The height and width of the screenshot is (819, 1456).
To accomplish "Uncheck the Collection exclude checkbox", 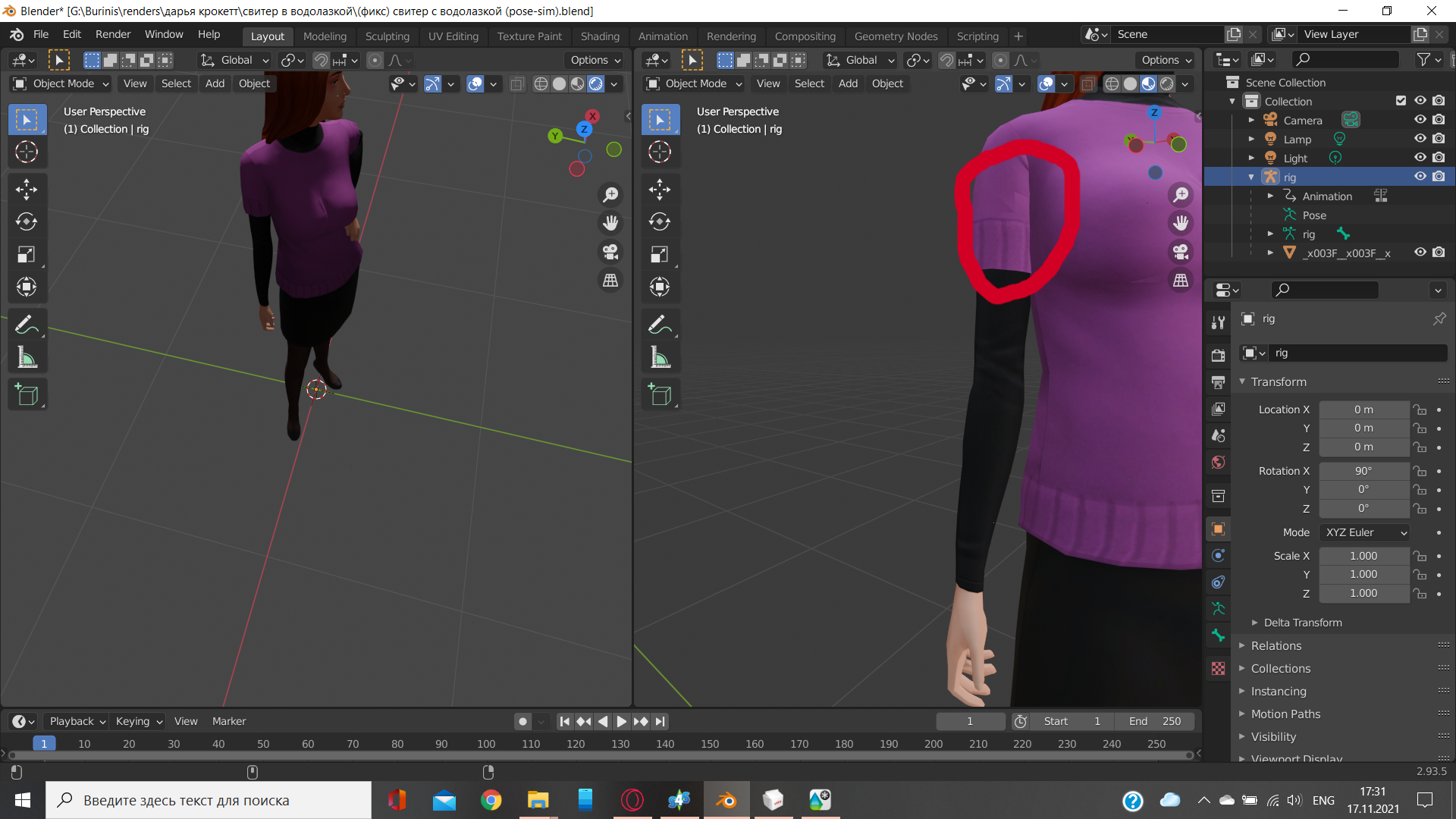I will (1401, 101).
